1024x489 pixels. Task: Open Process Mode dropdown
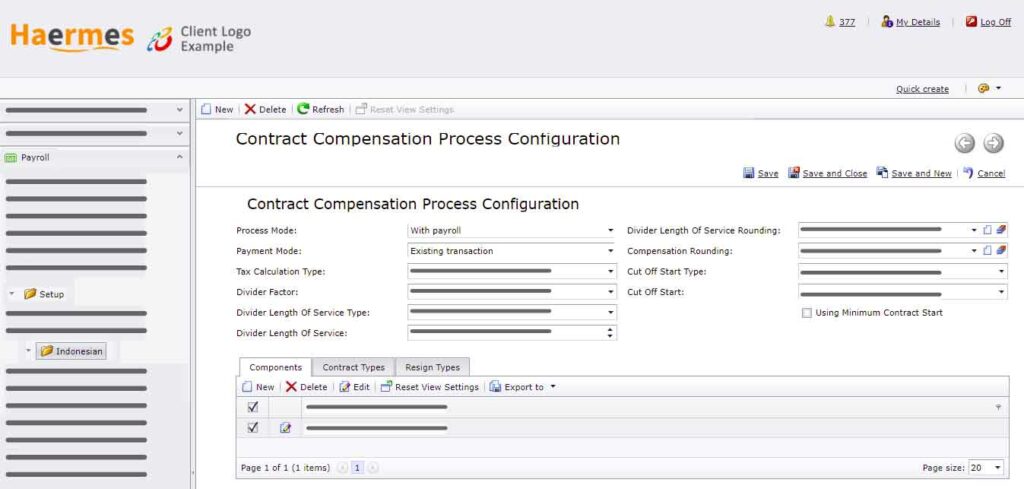tap(611, 230)
